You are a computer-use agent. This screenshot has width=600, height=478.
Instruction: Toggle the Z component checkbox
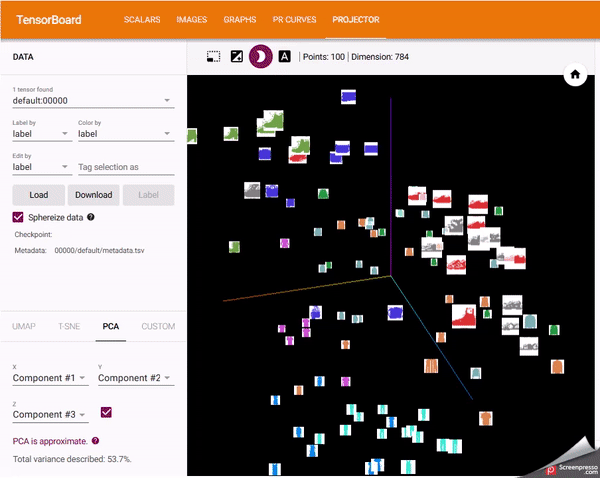pos(106,412)
